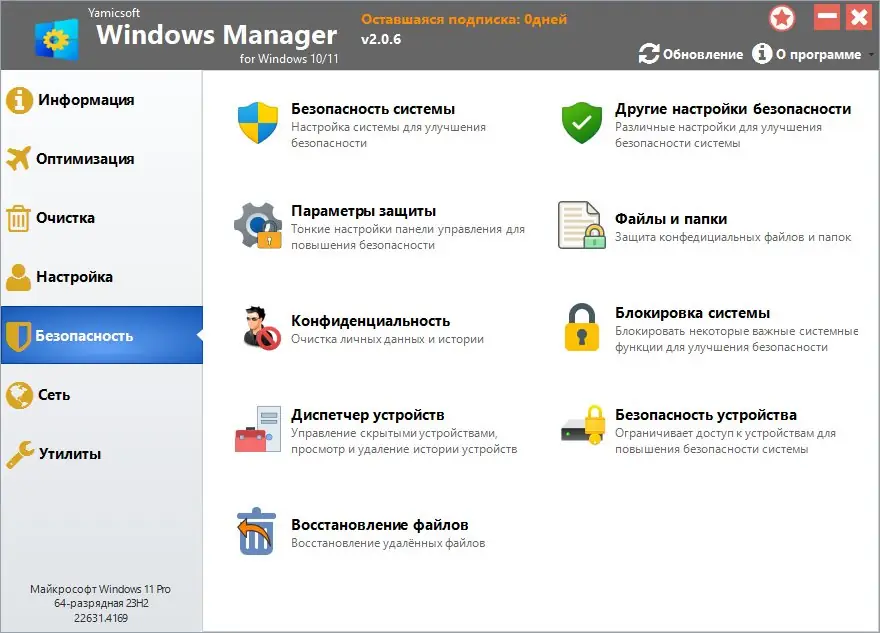Open the green checkmark shield icon
The height and width of the screenshot is (633, 880).
tap(581, 124)
